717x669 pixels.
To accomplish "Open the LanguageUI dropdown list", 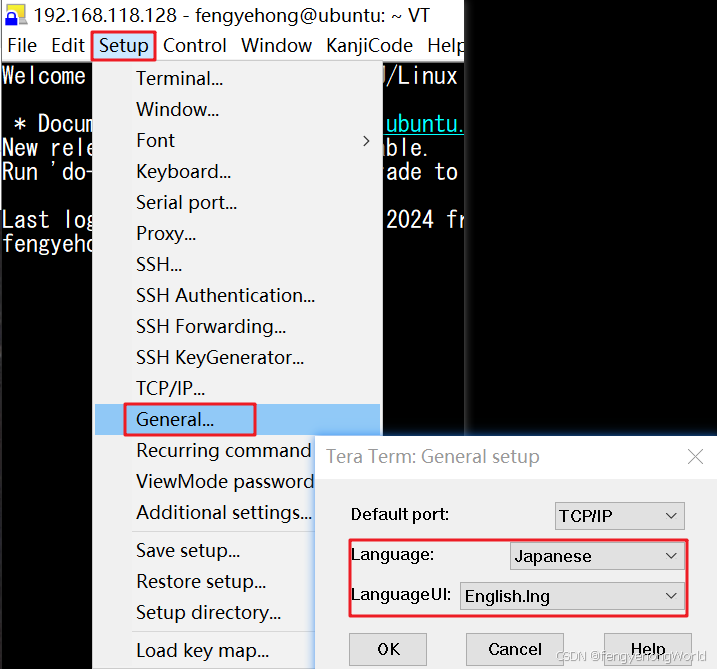I will (571, 596).
